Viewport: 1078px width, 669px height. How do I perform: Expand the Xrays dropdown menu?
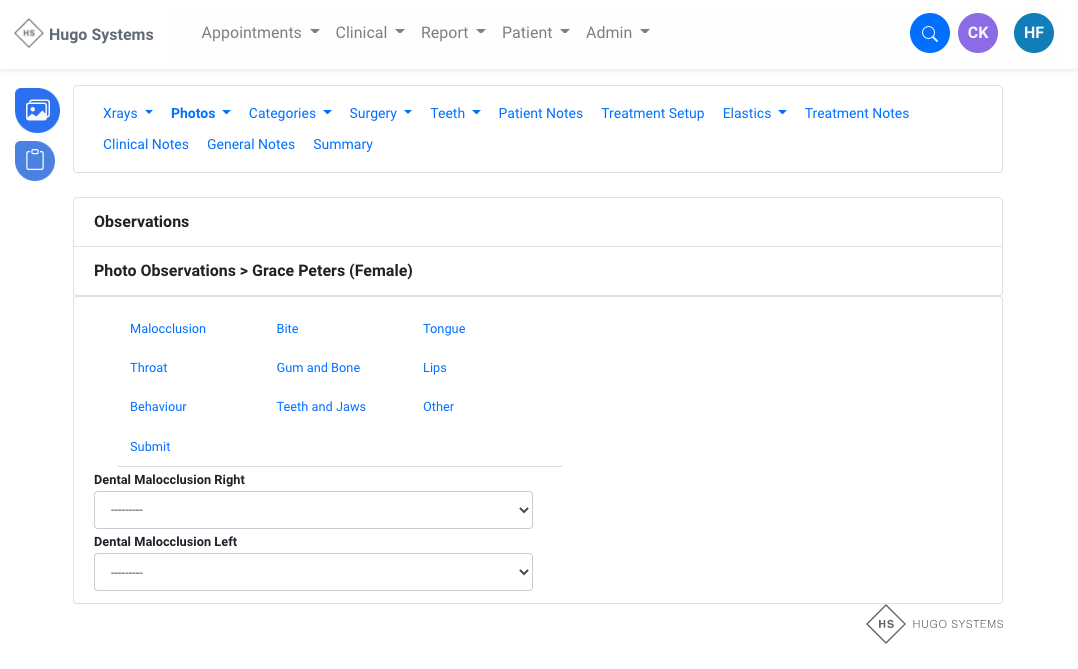click(127, 113)
